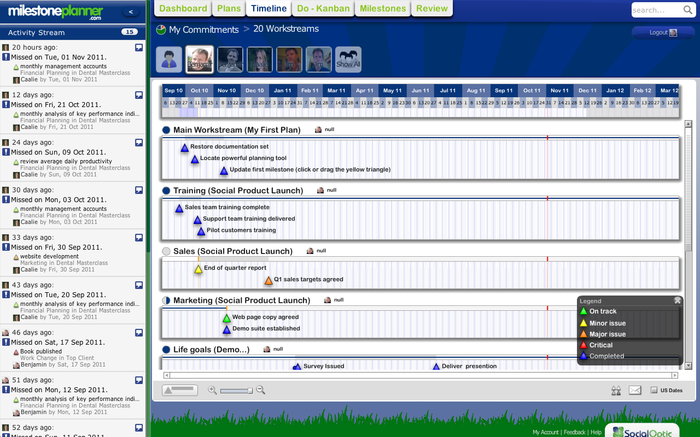Open the Milestones tab
The width and height of the screenshot is (700, 437).
[385, 8]
